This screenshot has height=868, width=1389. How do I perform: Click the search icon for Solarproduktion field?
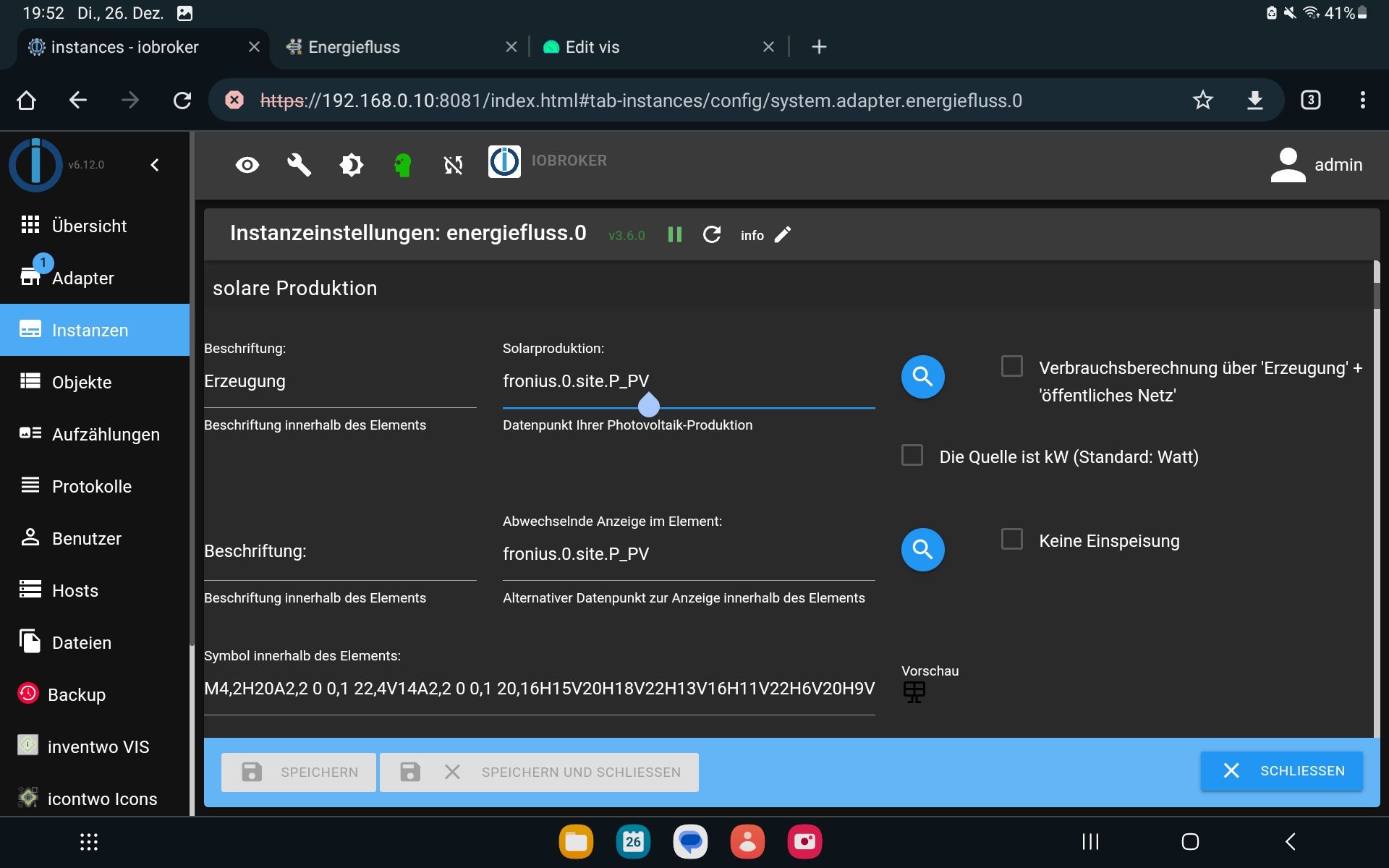[922, 376]
